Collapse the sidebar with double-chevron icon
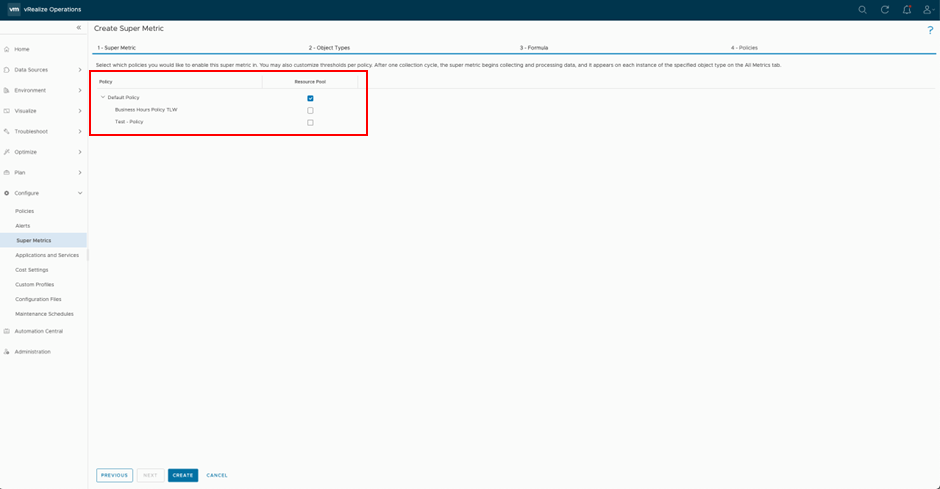This screenshot has width=940, height=489. coord(79,28)
